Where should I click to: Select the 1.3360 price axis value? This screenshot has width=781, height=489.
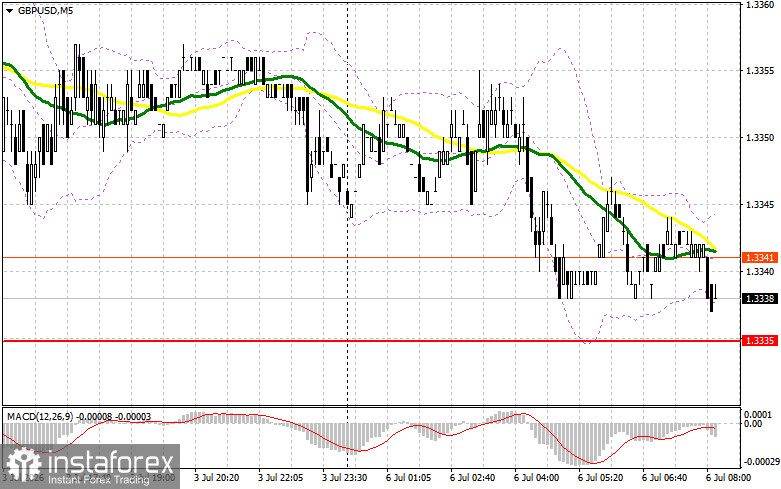pos(760,4)
